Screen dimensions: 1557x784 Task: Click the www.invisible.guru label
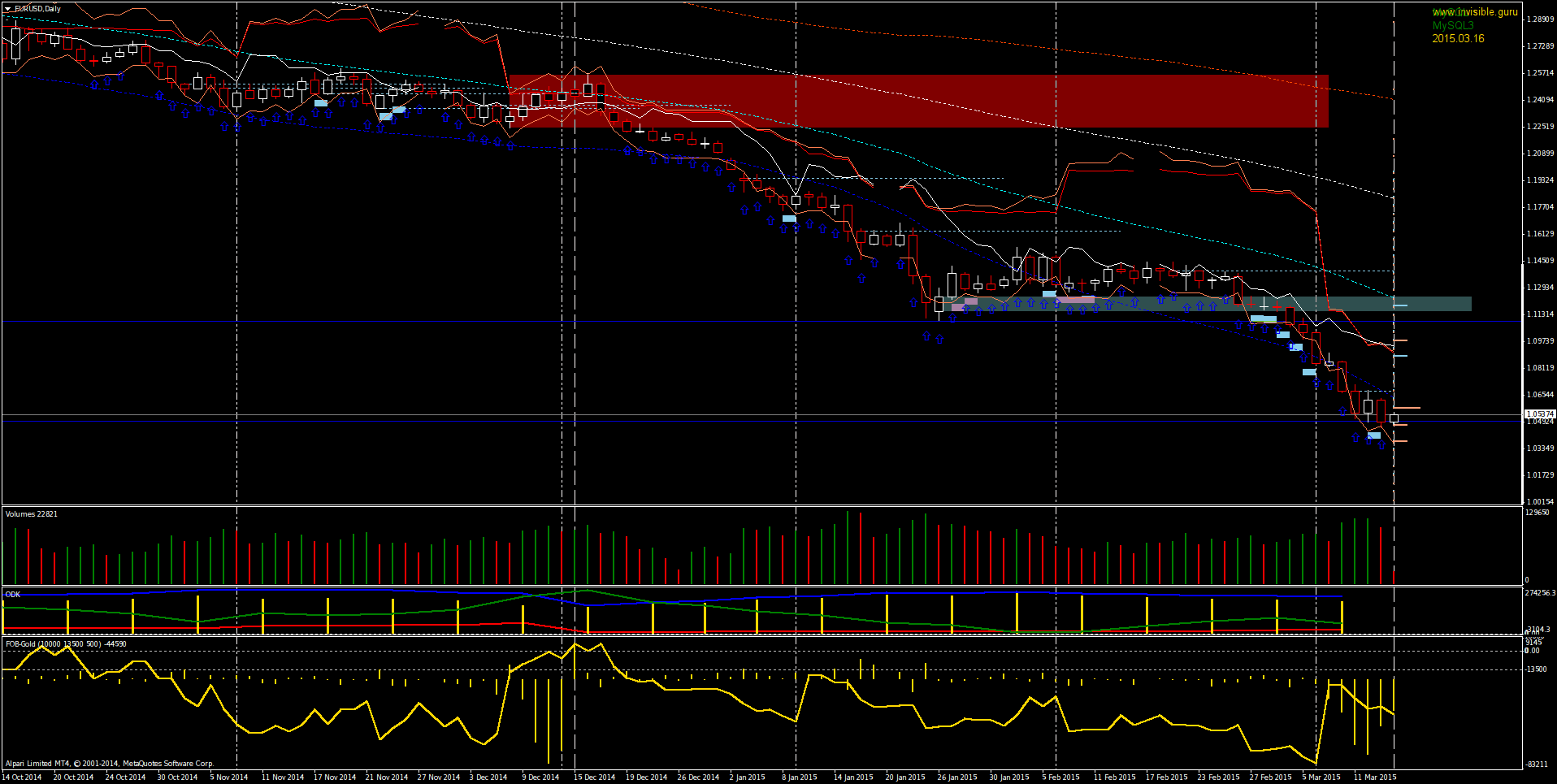click(x=1474, y=12)
